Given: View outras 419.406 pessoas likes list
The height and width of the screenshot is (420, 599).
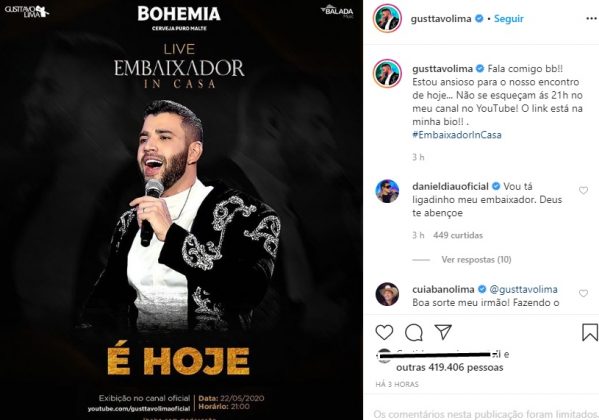Looking at the screenshot, I should click(x=450, y=368).
